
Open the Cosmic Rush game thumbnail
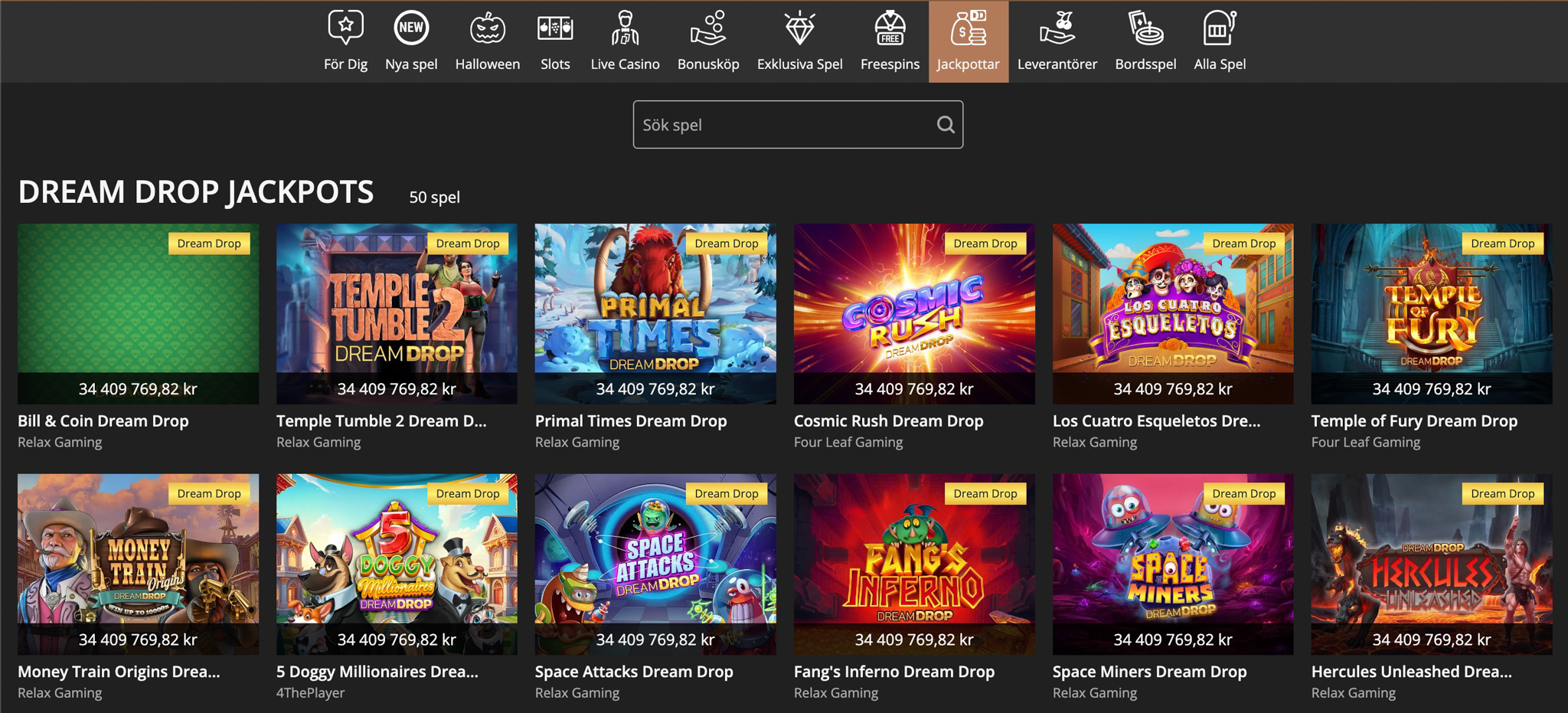tap(914, 313)
